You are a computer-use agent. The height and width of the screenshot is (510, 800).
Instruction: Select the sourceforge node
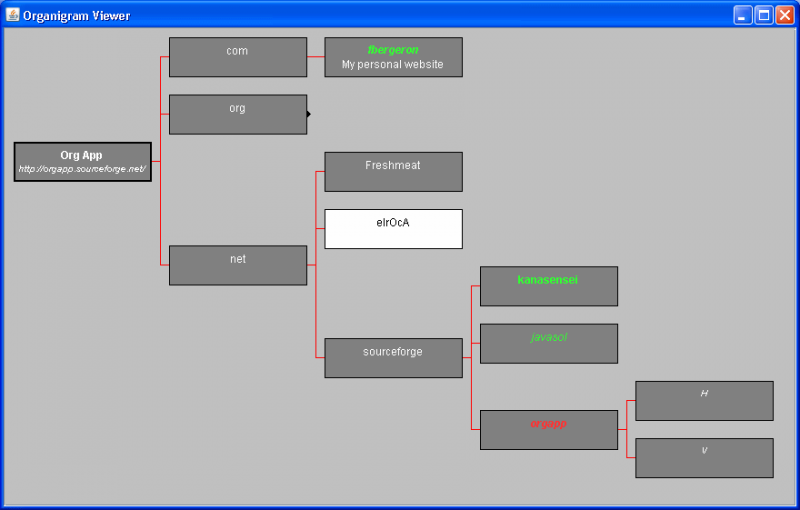pos(393,358)
